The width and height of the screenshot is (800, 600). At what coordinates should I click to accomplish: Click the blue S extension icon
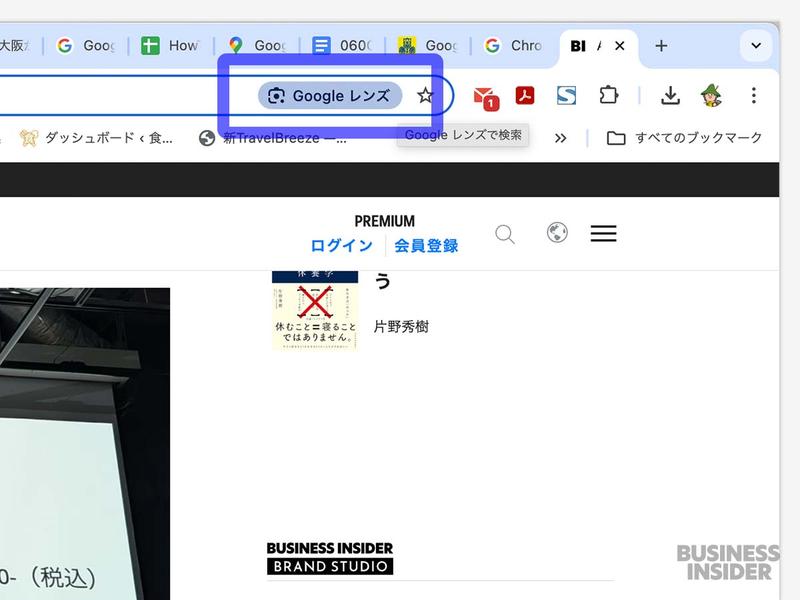click(x=566, y=95)
